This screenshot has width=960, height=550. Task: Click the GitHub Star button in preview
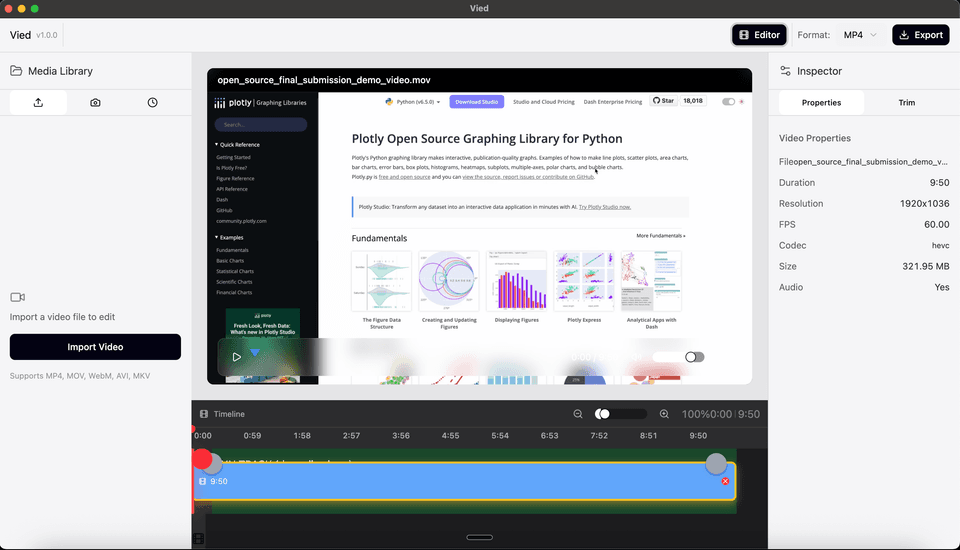tap(663, 100)
